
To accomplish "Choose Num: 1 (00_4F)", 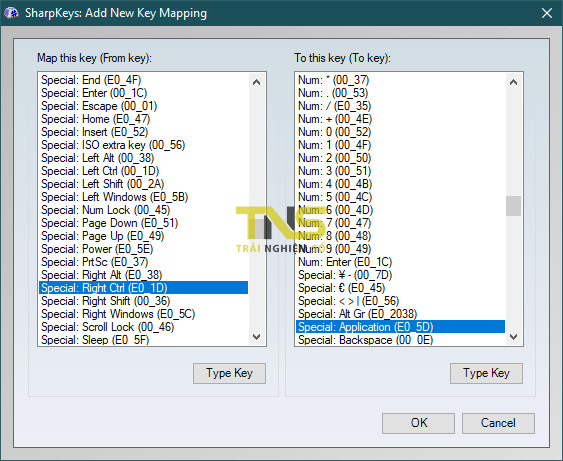I will coord(400,145).
